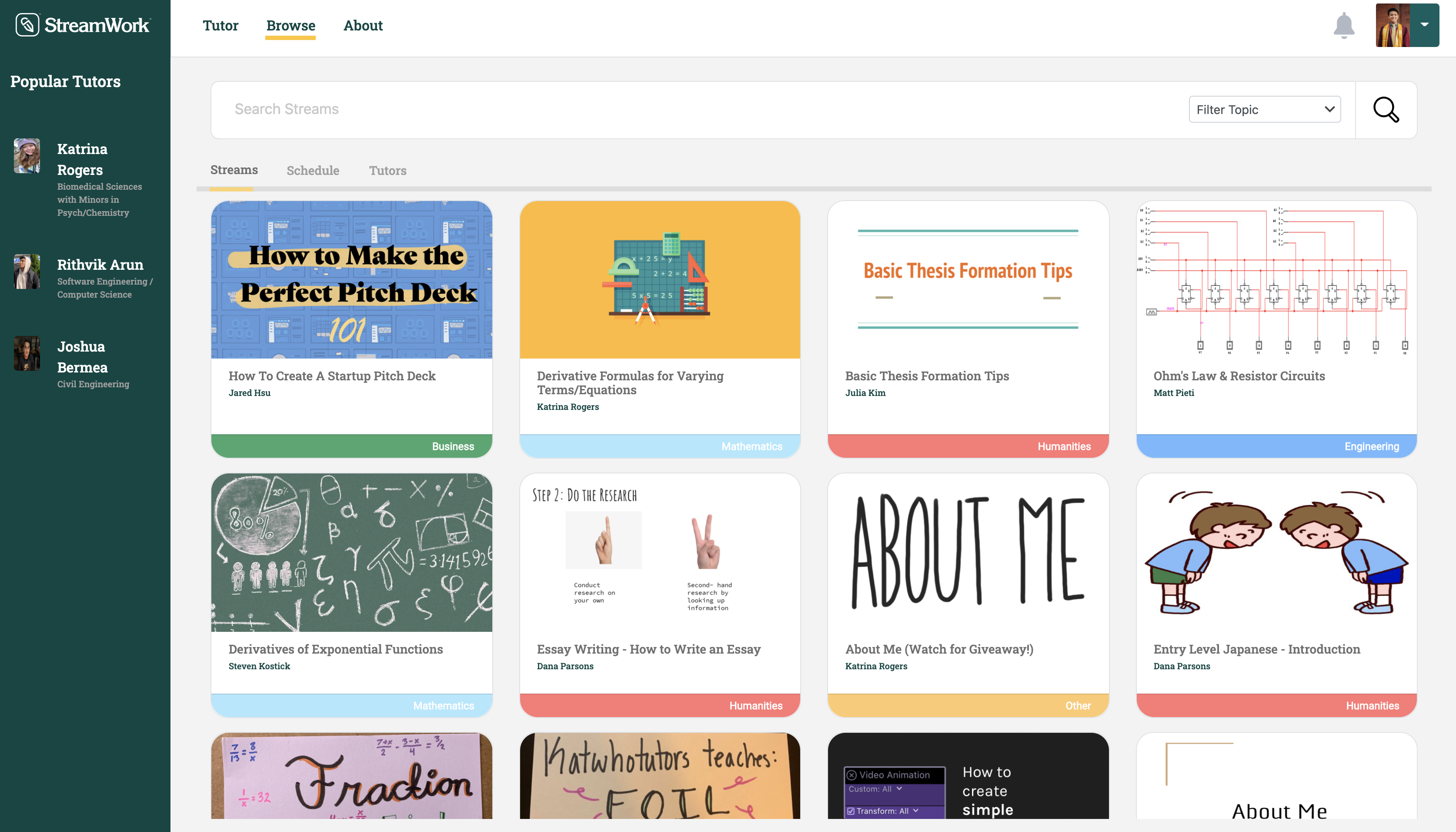Click into the Search Streams field
The height and width of the screenshot is (832, 1456).
[685, 110]
